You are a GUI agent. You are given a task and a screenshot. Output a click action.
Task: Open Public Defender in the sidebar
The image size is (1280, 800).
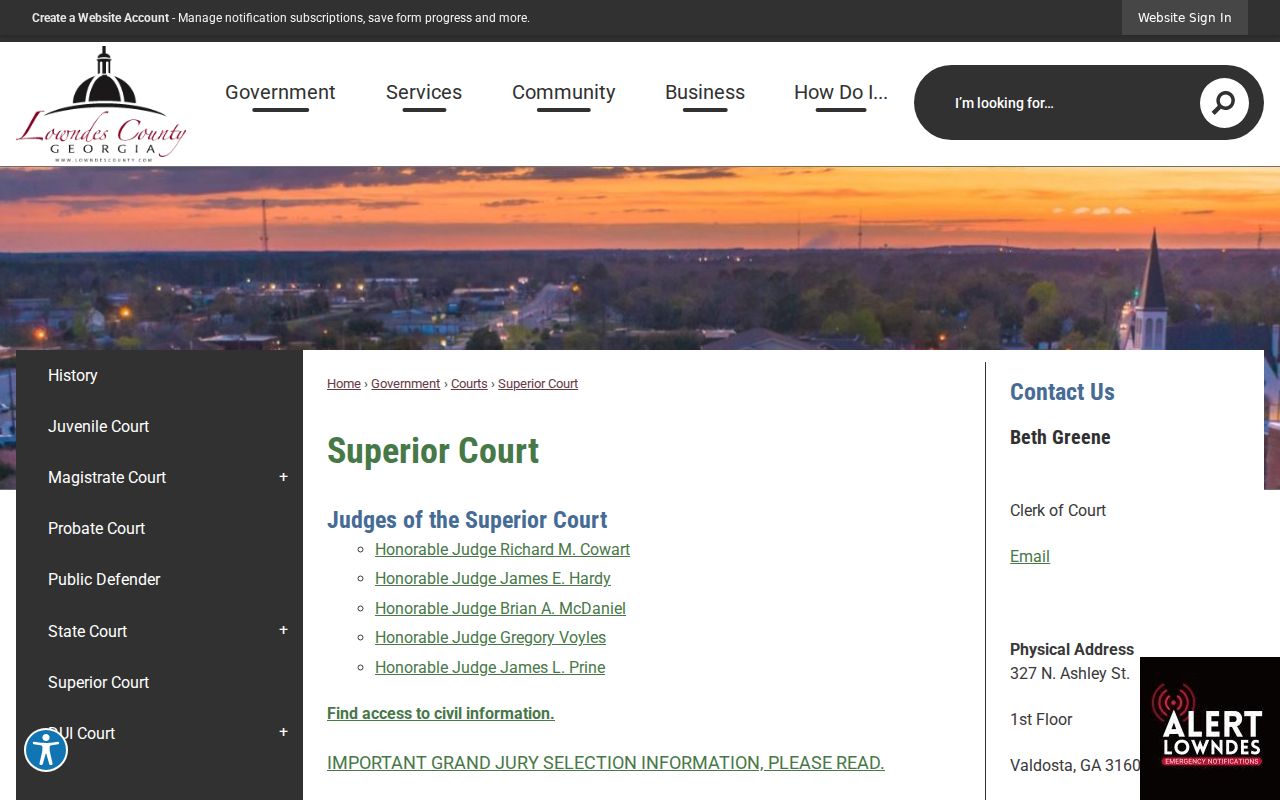point(104,579)
